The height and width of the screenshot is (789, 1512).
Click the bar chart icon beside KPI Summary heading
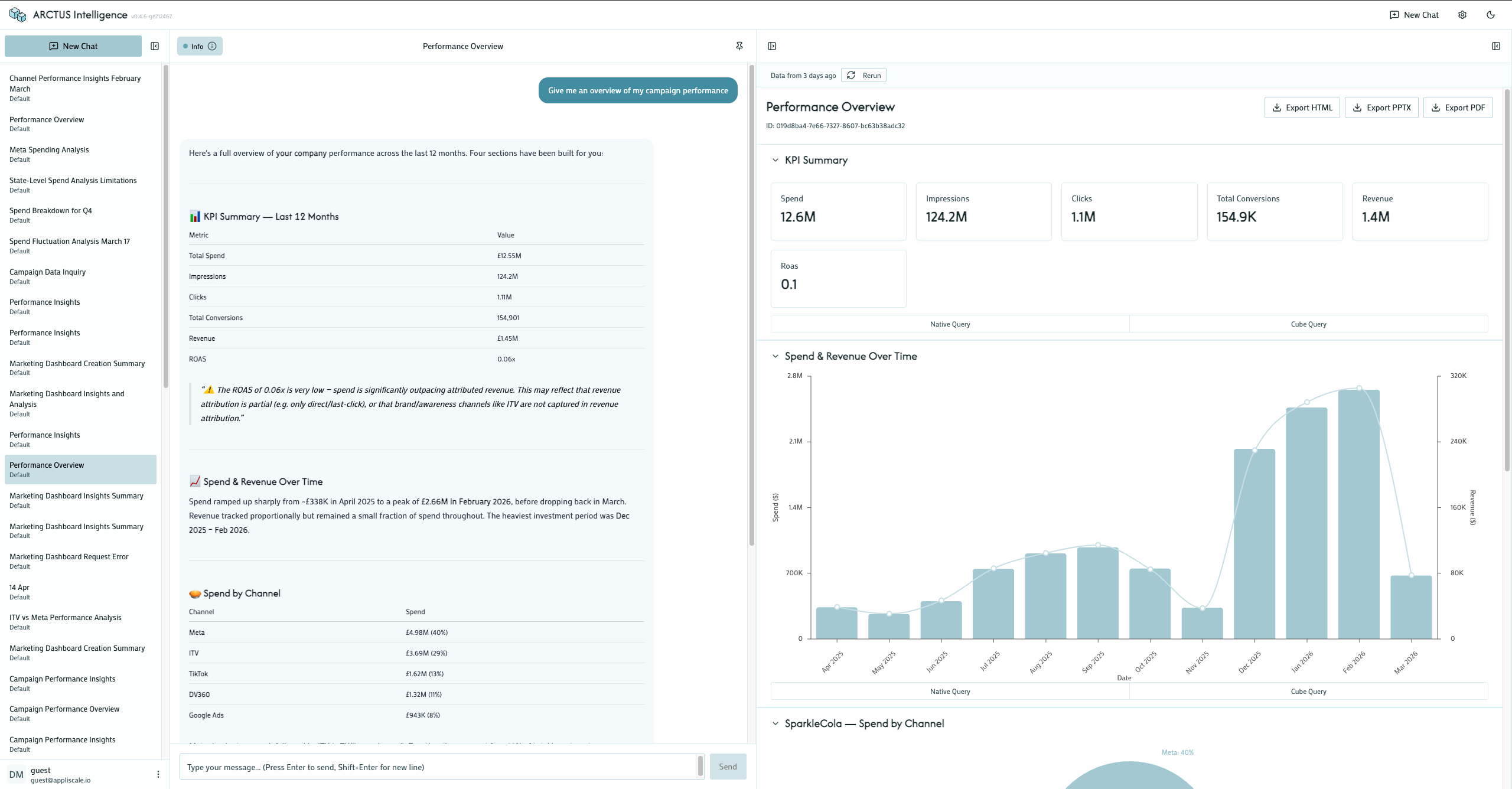[x=195, y=217]
